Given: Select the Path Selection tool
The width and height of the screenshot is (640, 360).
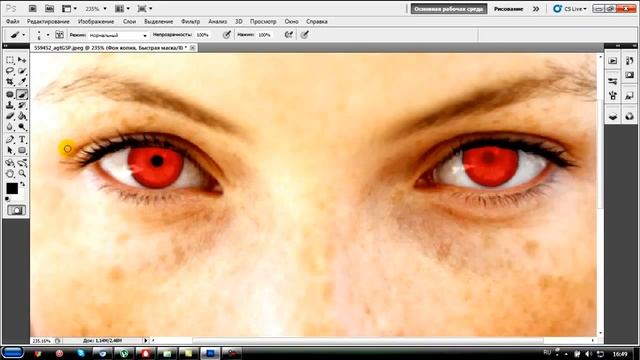Looking at the screenshot, I should [10, 151].
